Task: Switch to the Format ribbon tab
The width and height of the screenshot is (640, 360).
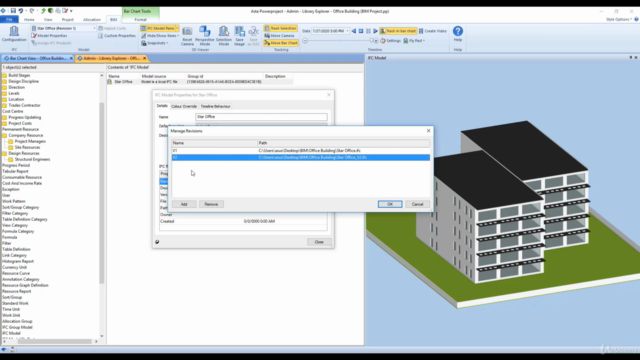Action: pyautogui.click(x=140, y=19)
